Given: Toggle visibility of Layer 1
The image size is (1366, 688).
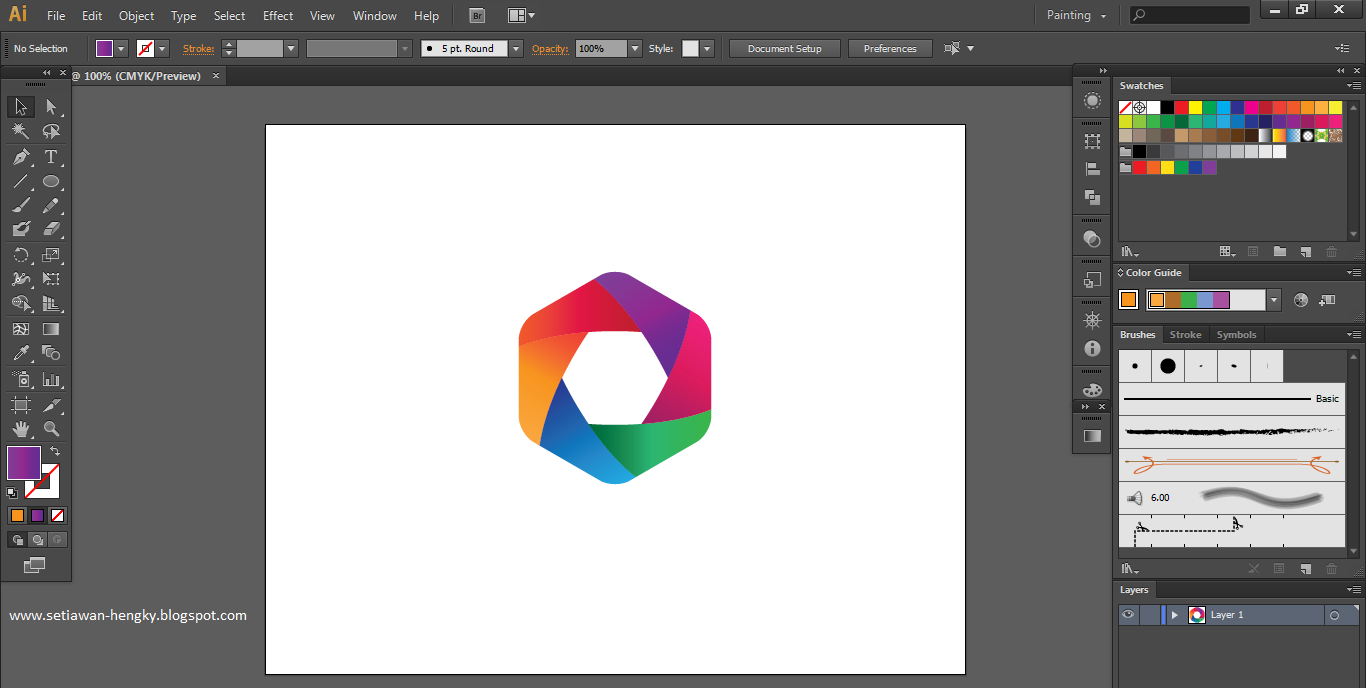Looking at the screenshot, I should [1128, 615].
